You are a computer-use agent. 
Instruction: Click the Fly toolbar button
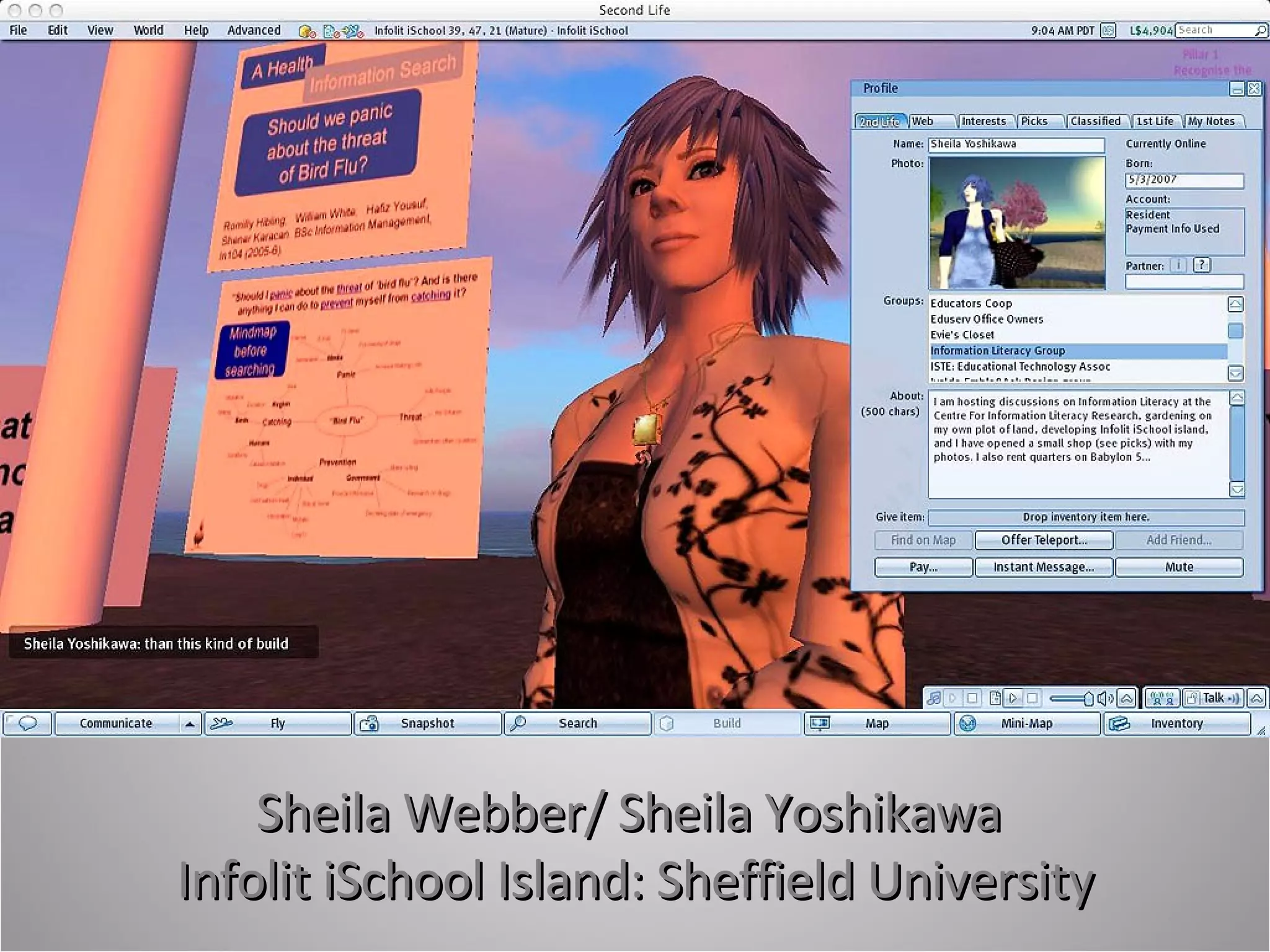pyautogui.click(x=278, y=723)
